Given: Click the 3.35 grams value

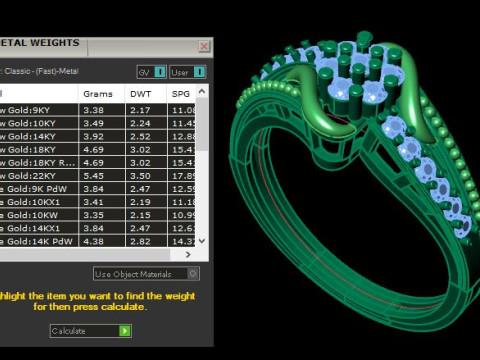Looking at the screenshot, I should pos(93,215).
